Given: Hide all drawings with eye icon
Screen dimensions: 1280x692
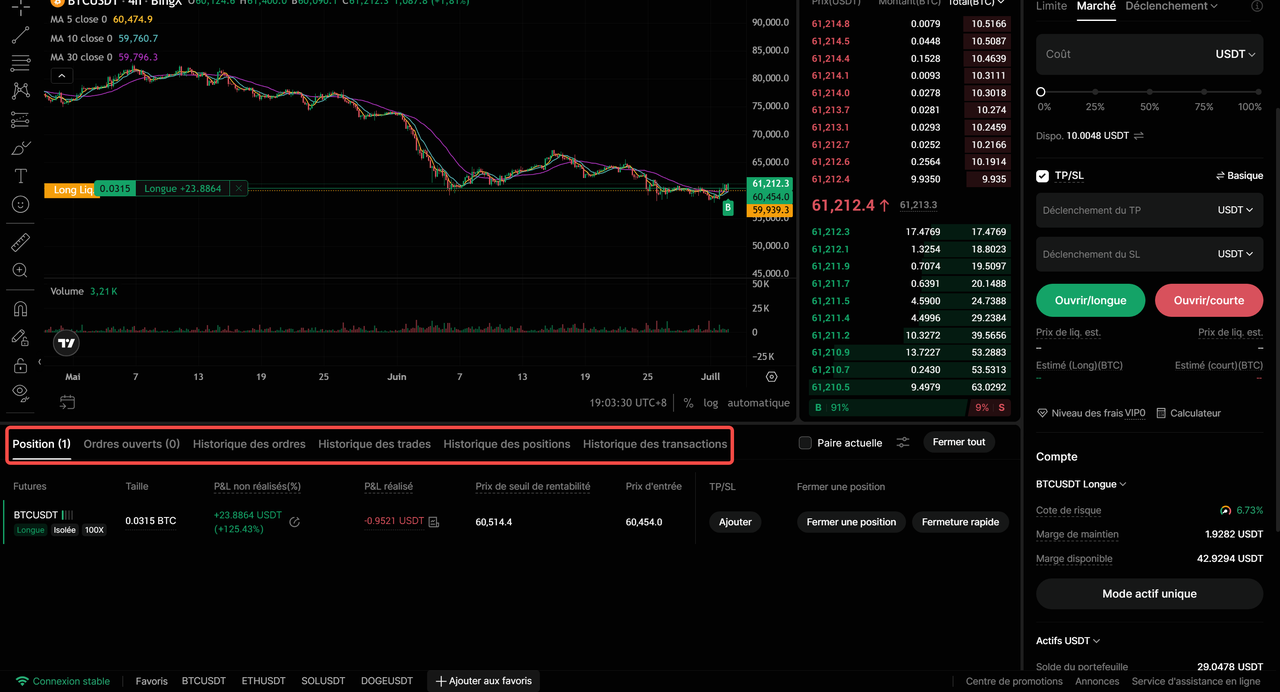Looking at the screenshot, I should click(x=20, y=394).
